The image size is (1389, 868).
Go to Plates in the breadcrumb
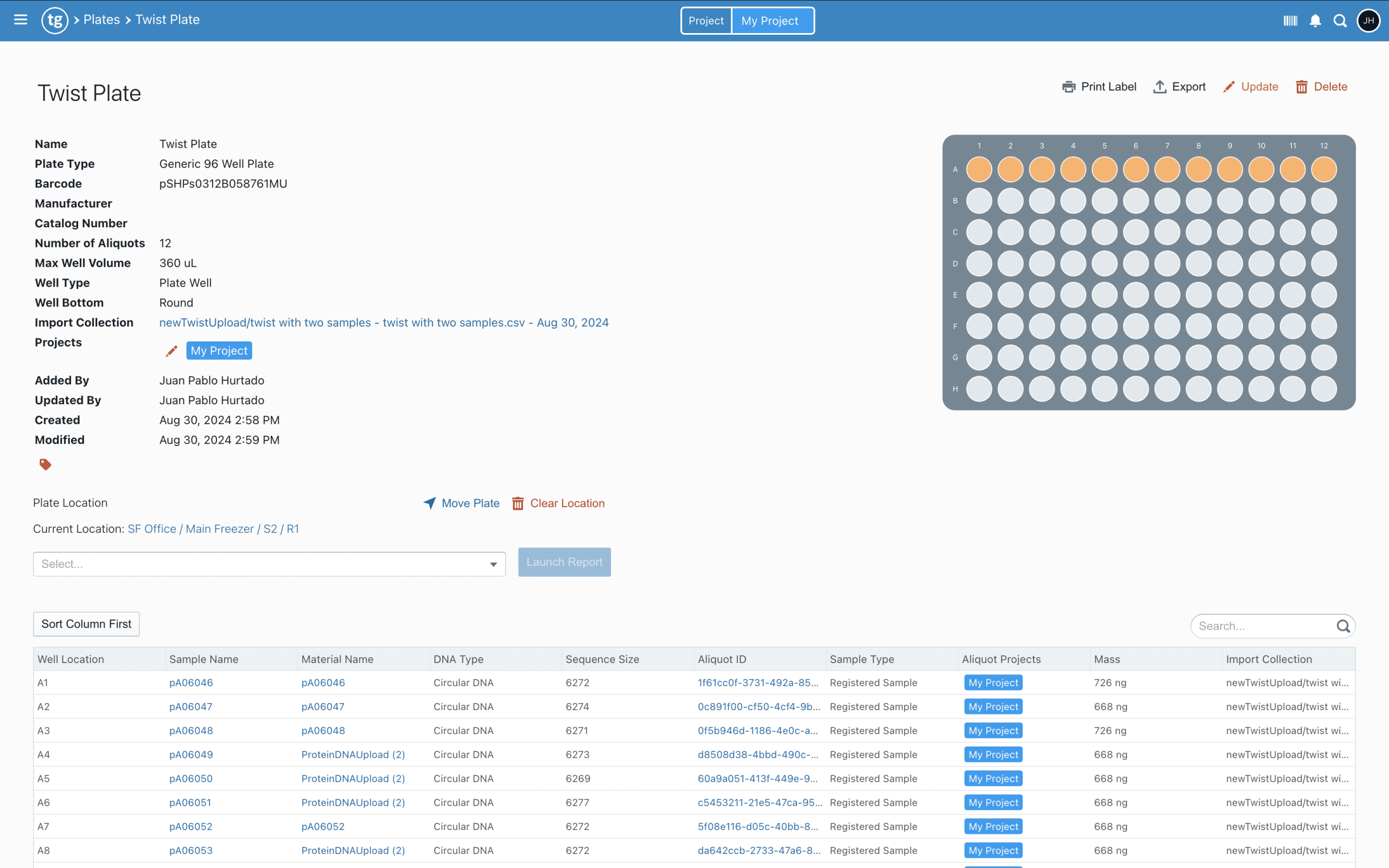(x=101, y=20)
